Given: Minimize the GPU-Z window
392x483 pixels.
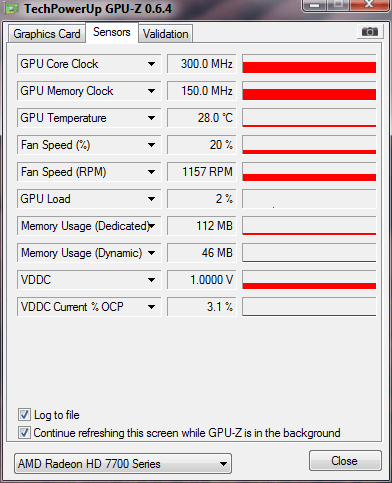Looking at the screenshot, I should pos(314,5).
